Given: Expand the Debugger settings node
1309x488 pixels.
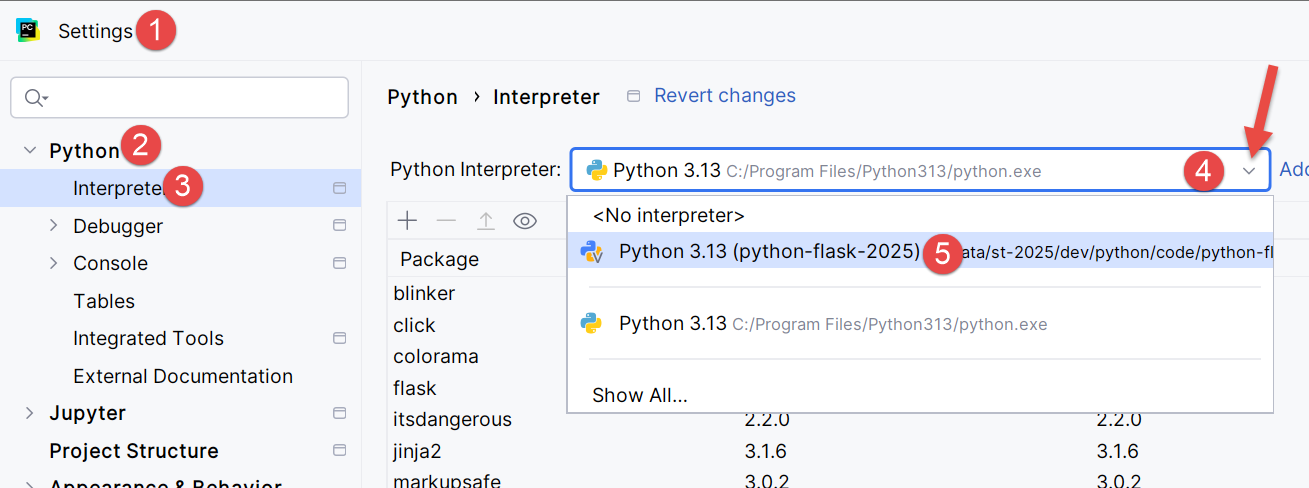Looking at the screenshot, I should [54, 226].
